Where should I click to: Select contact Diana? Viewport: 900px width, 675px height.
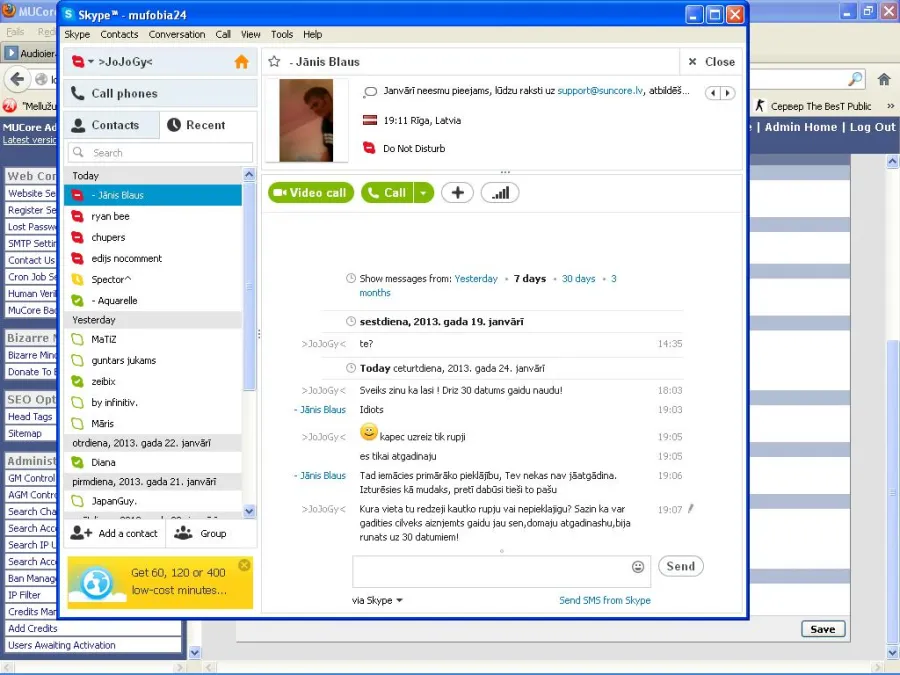pos(153,462)
